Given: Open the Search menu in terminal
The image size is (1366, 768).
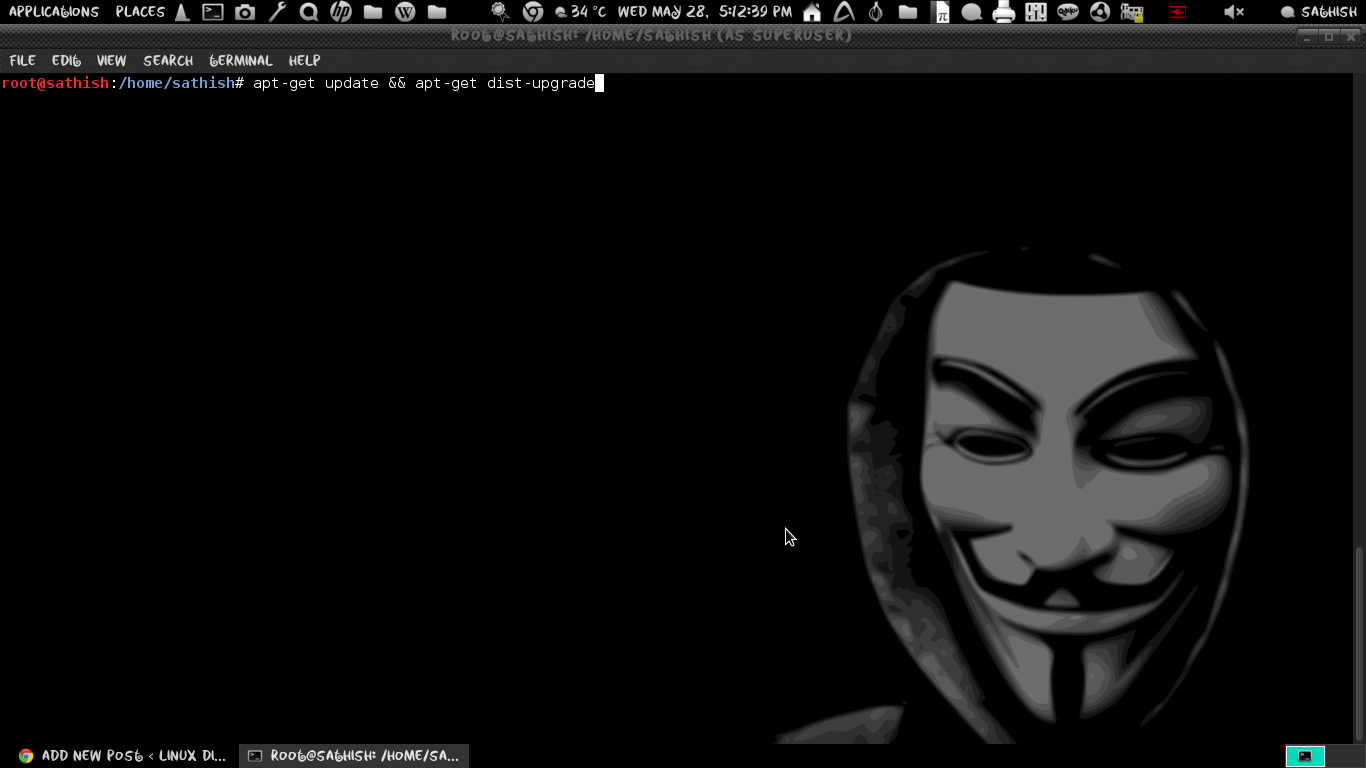Looking at the screenshot, I should [x=168, y=61].
